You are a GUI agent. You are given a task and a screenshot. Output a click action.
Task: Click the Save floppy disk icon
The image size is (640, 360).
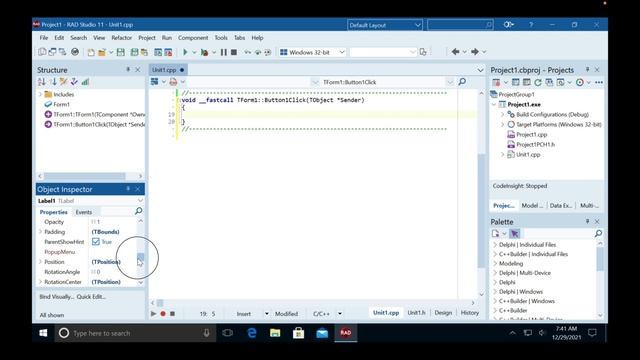pyautogui.click(x=120, y=52)
